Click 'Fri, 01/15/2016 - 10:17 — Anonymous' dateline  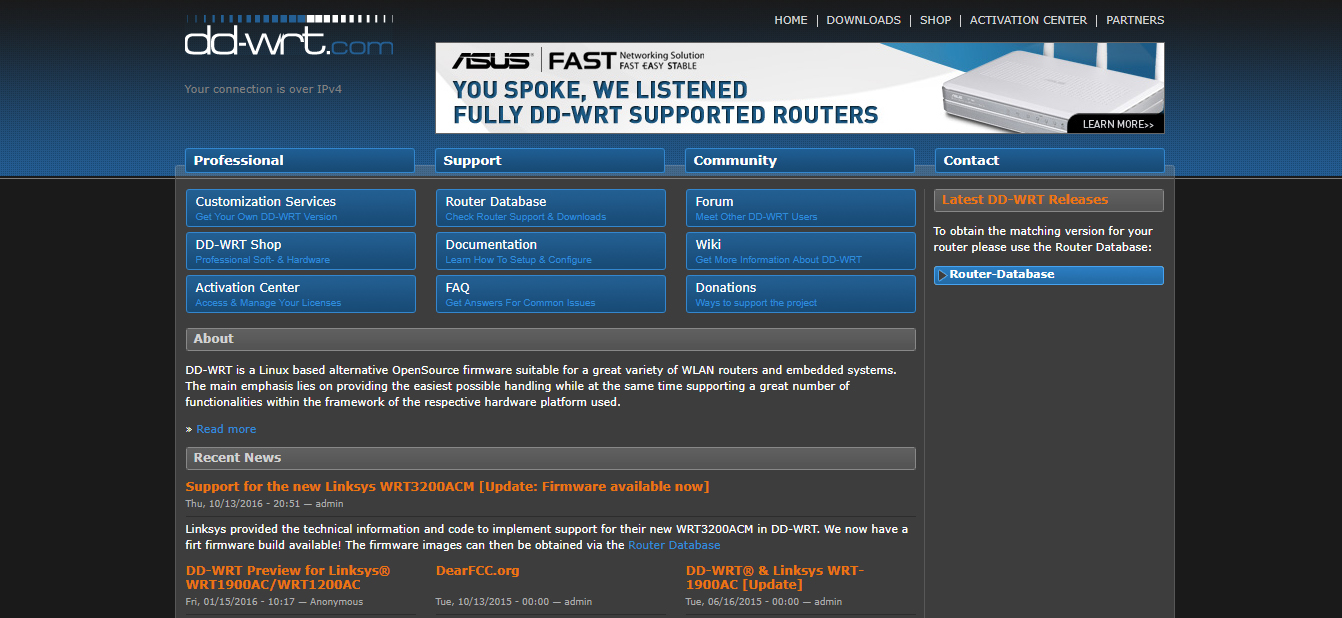pos(275,602)
